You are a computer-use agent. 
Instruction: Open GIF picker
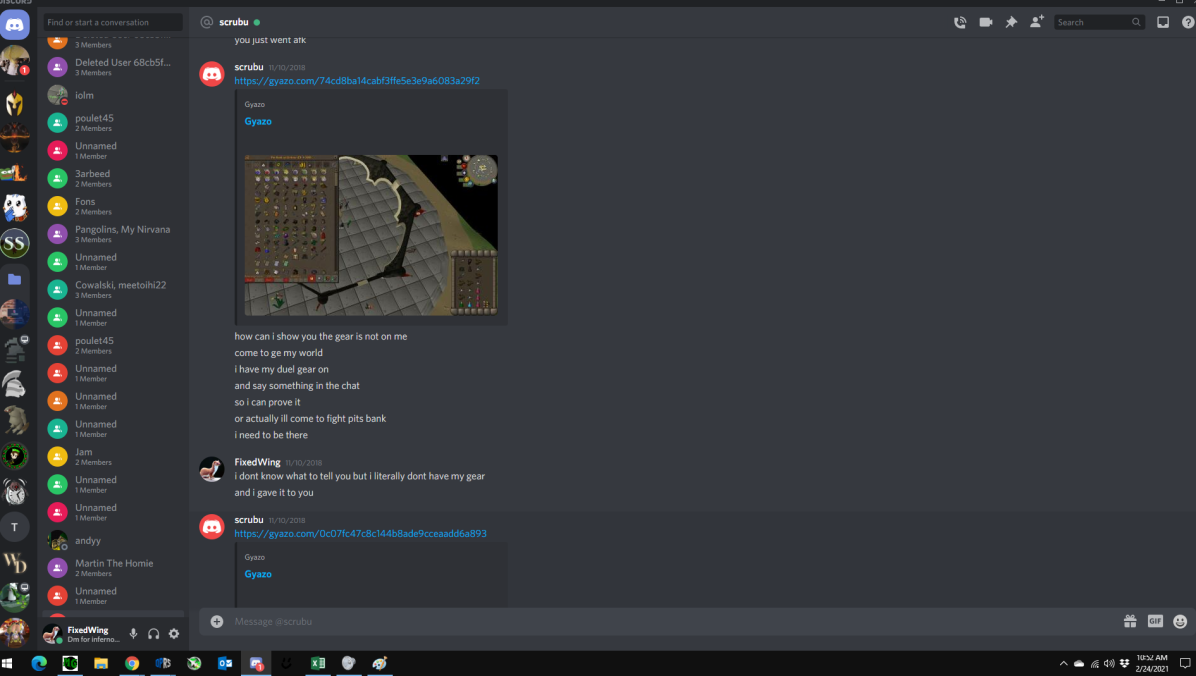pos(1155,621)
